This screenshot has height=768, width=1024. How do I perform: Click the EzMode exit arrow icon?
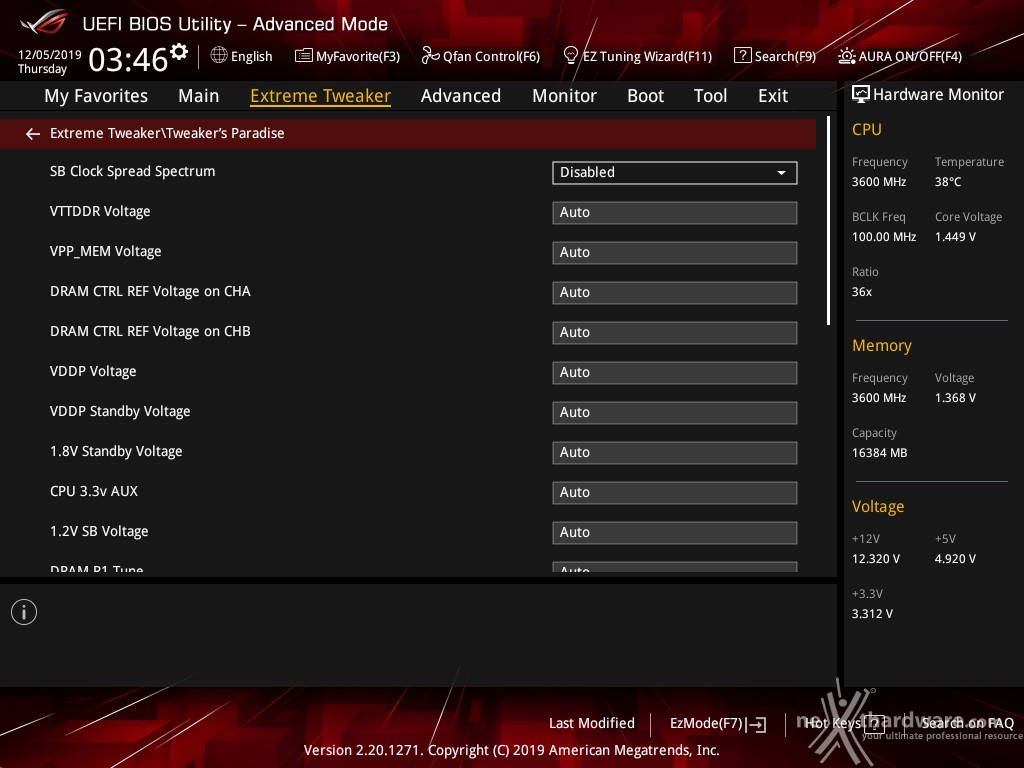757,724
